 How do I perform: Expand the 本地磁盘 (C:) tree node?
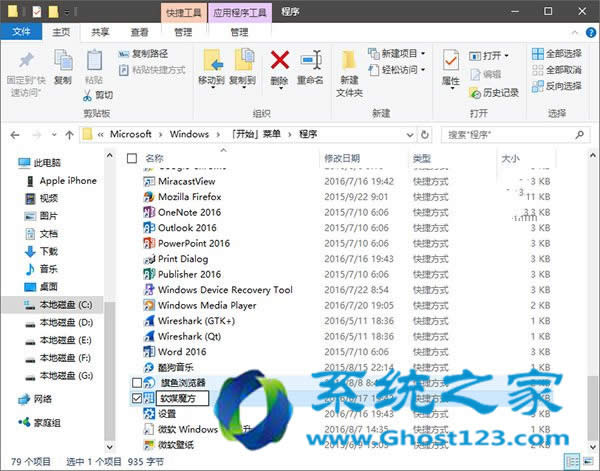(9, 305)
